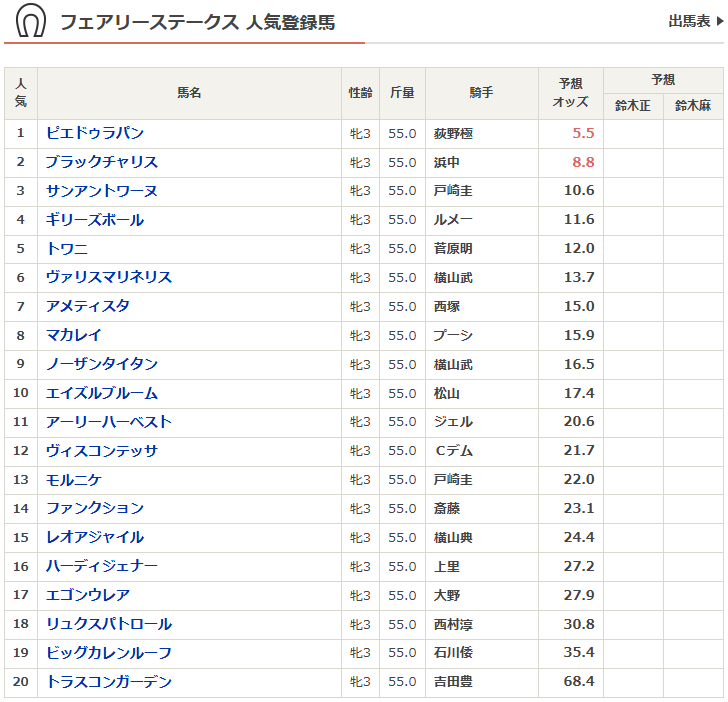Open アーリーハーベスト horse page
The height and width of the screenshot is (702, 728).
pyautogui.click(x=108, y=422)
